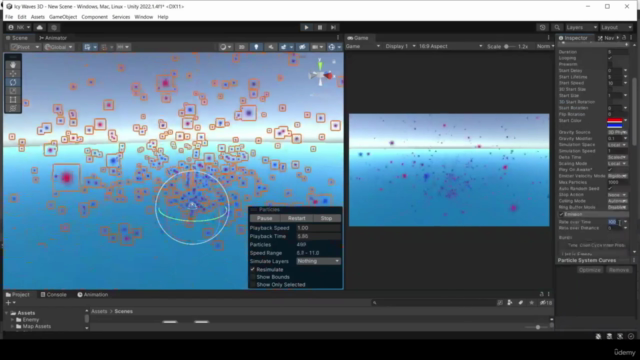Image resolution: width=640 pixels, height=360 pixels.
Task: Select the Rect transform tool
Action: click(13, 99)
